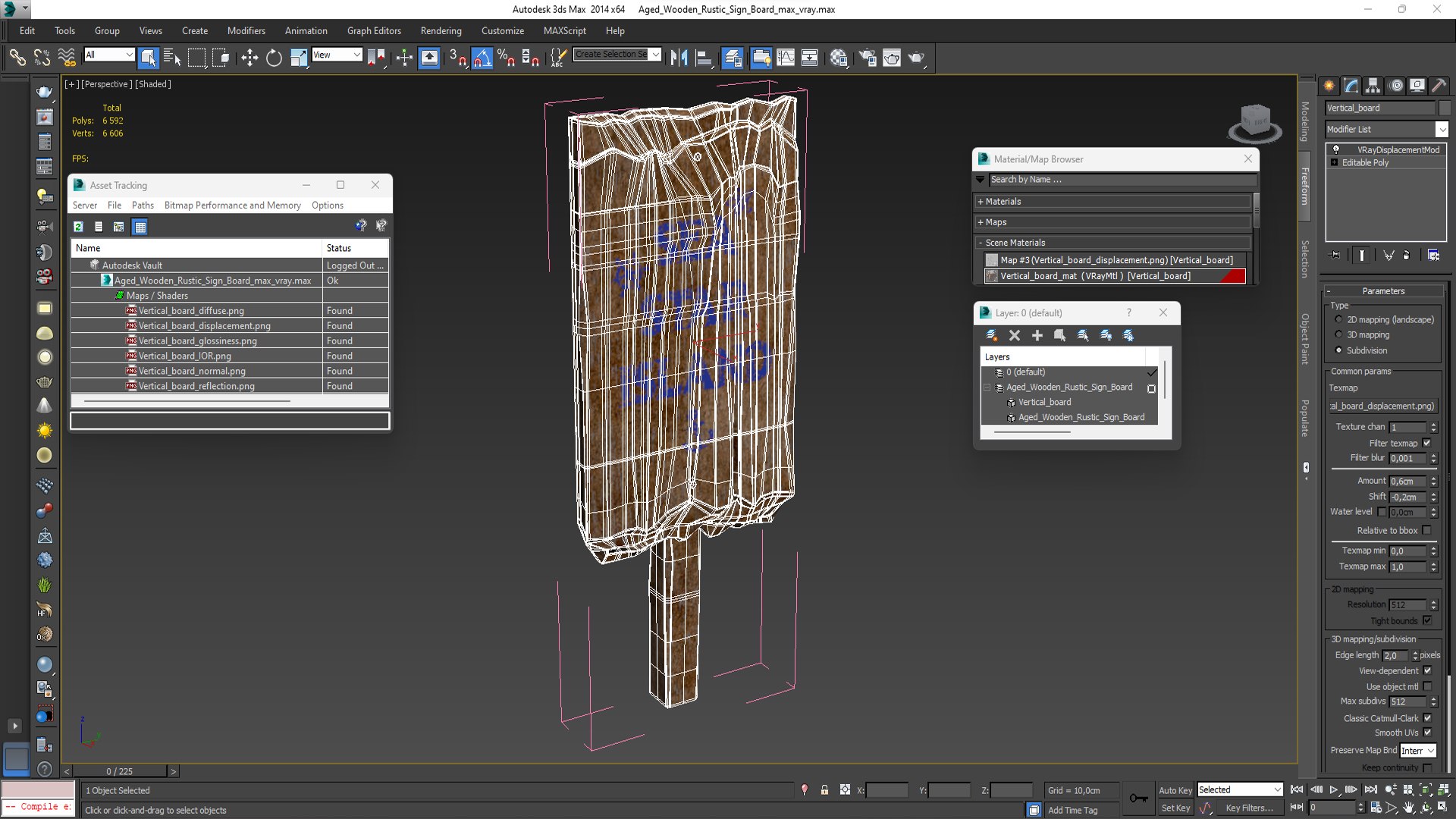Open the Paths menu in Asset Tracking

pos(142,206)
